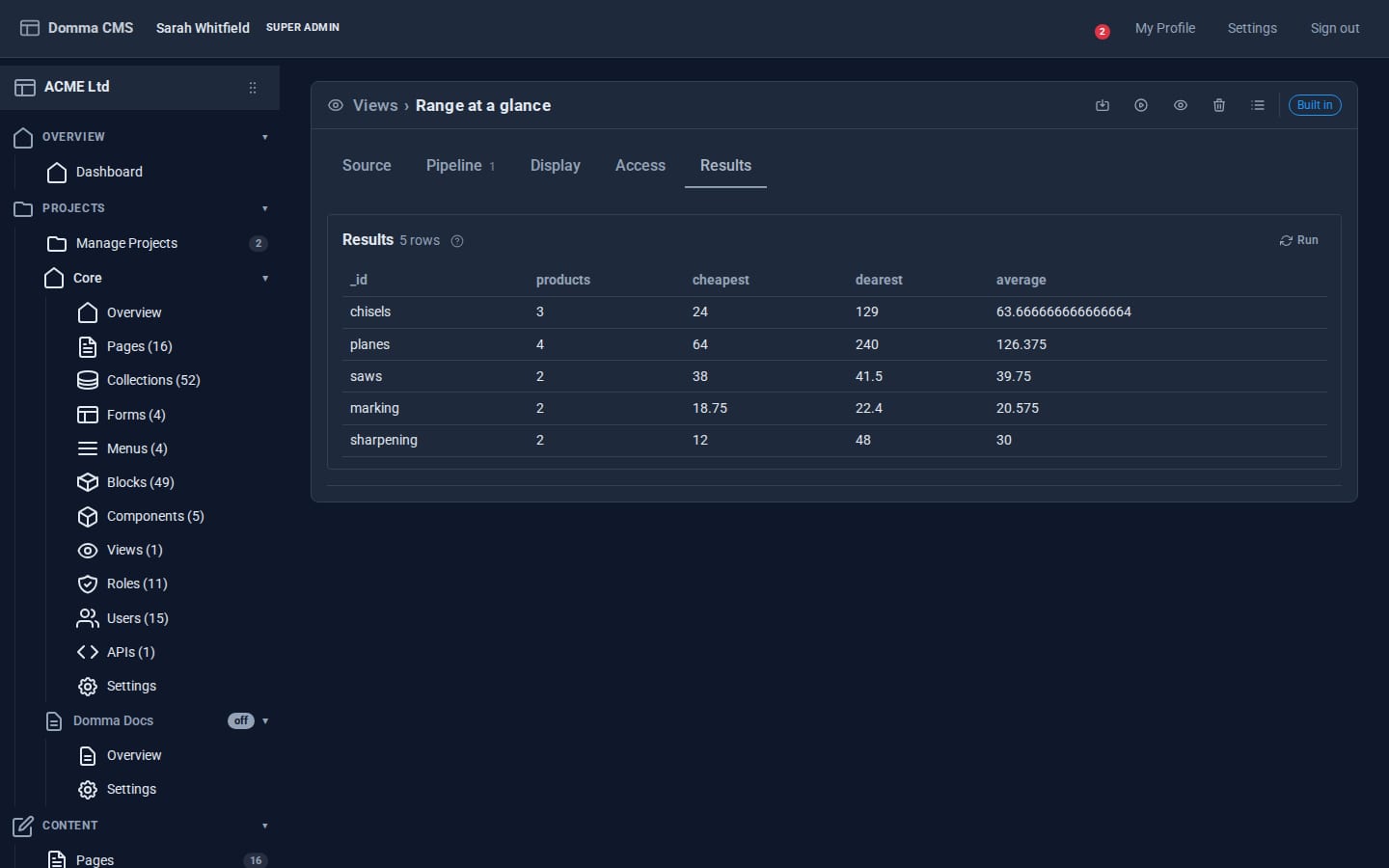Go to Views breadcrumb link
Viewport: 1389px width, 868px height.
pos(375,106)
